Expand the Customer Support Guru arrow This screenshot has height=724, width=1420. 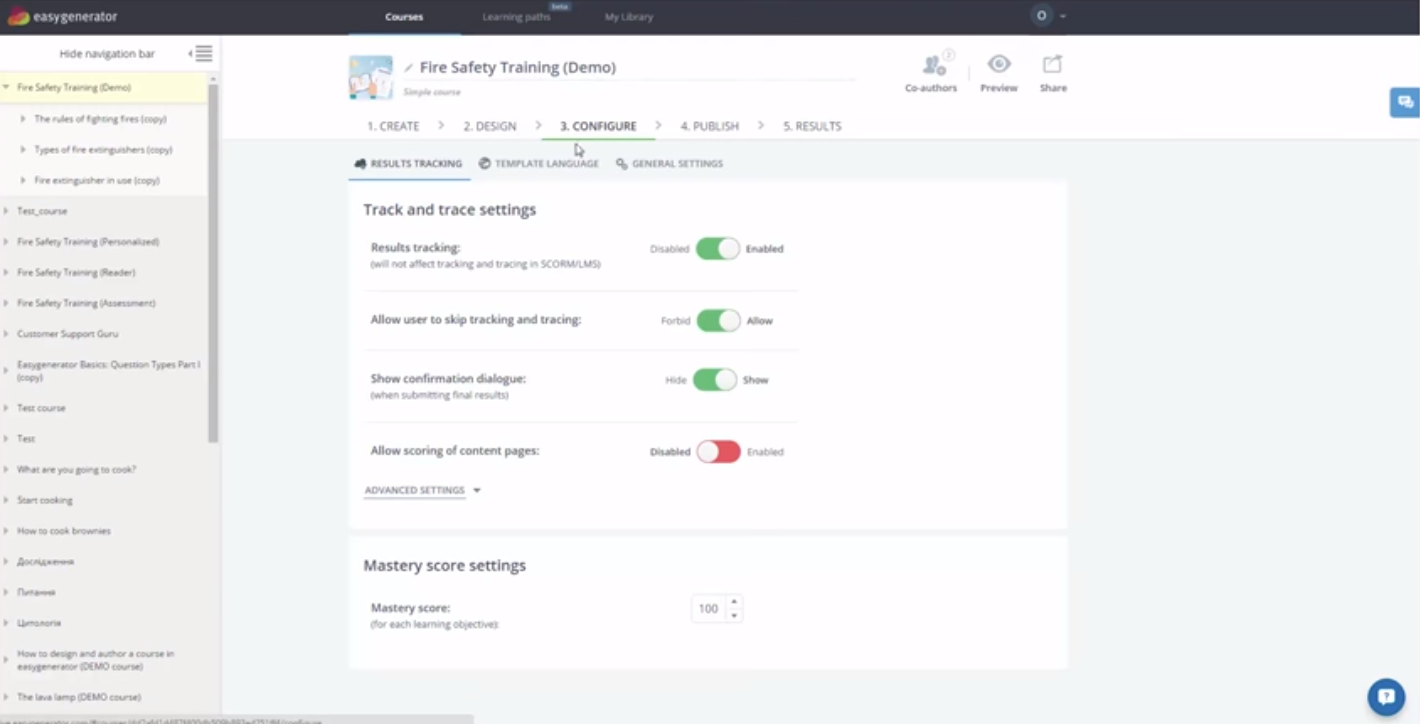[6, 334]
